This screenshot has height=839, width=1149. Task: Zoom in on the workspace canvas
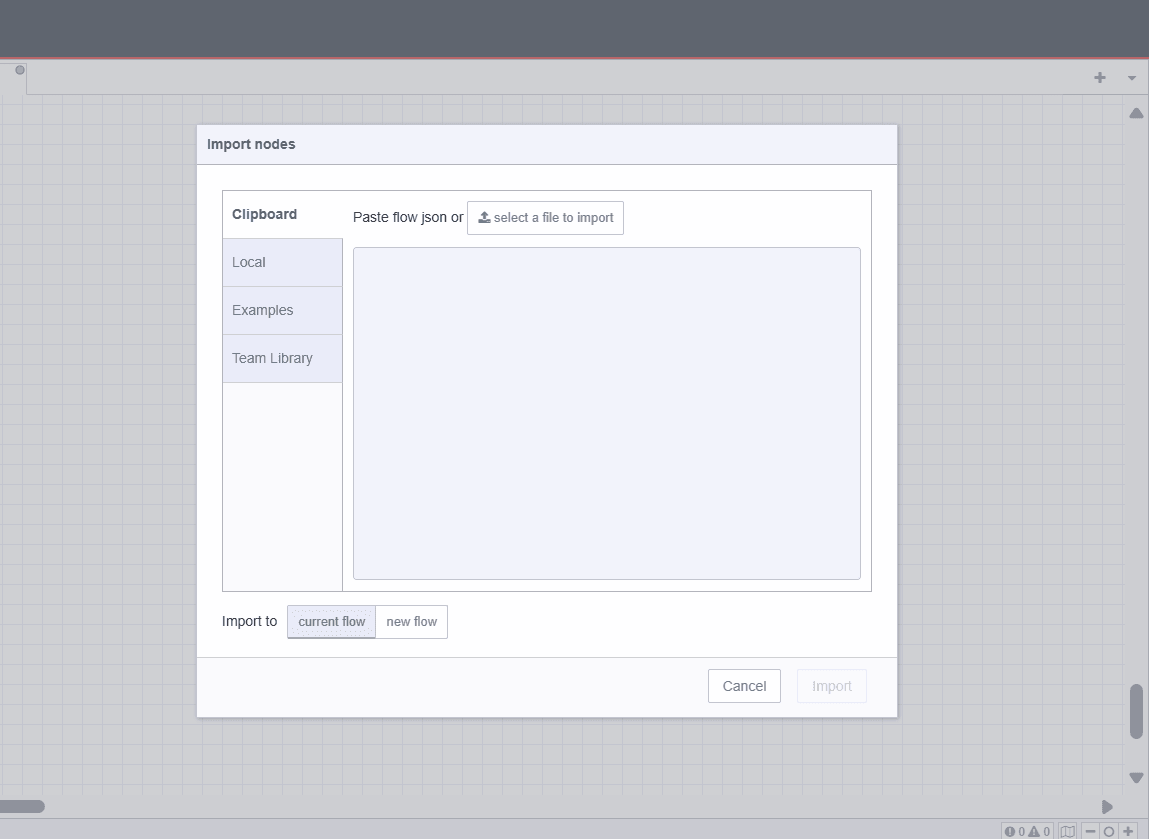click(1130, 831)
